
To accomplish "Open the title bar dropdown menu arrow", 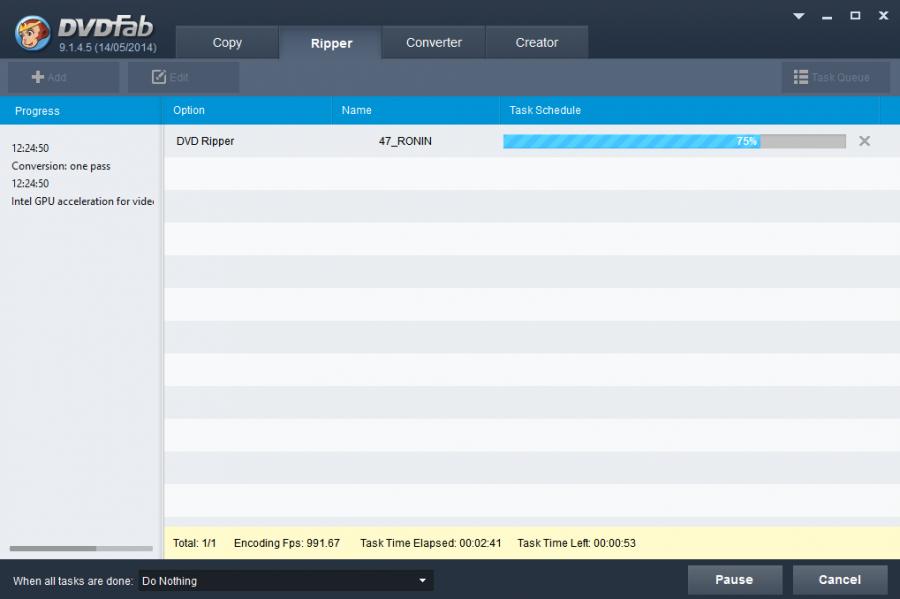I will pos(798,16).
